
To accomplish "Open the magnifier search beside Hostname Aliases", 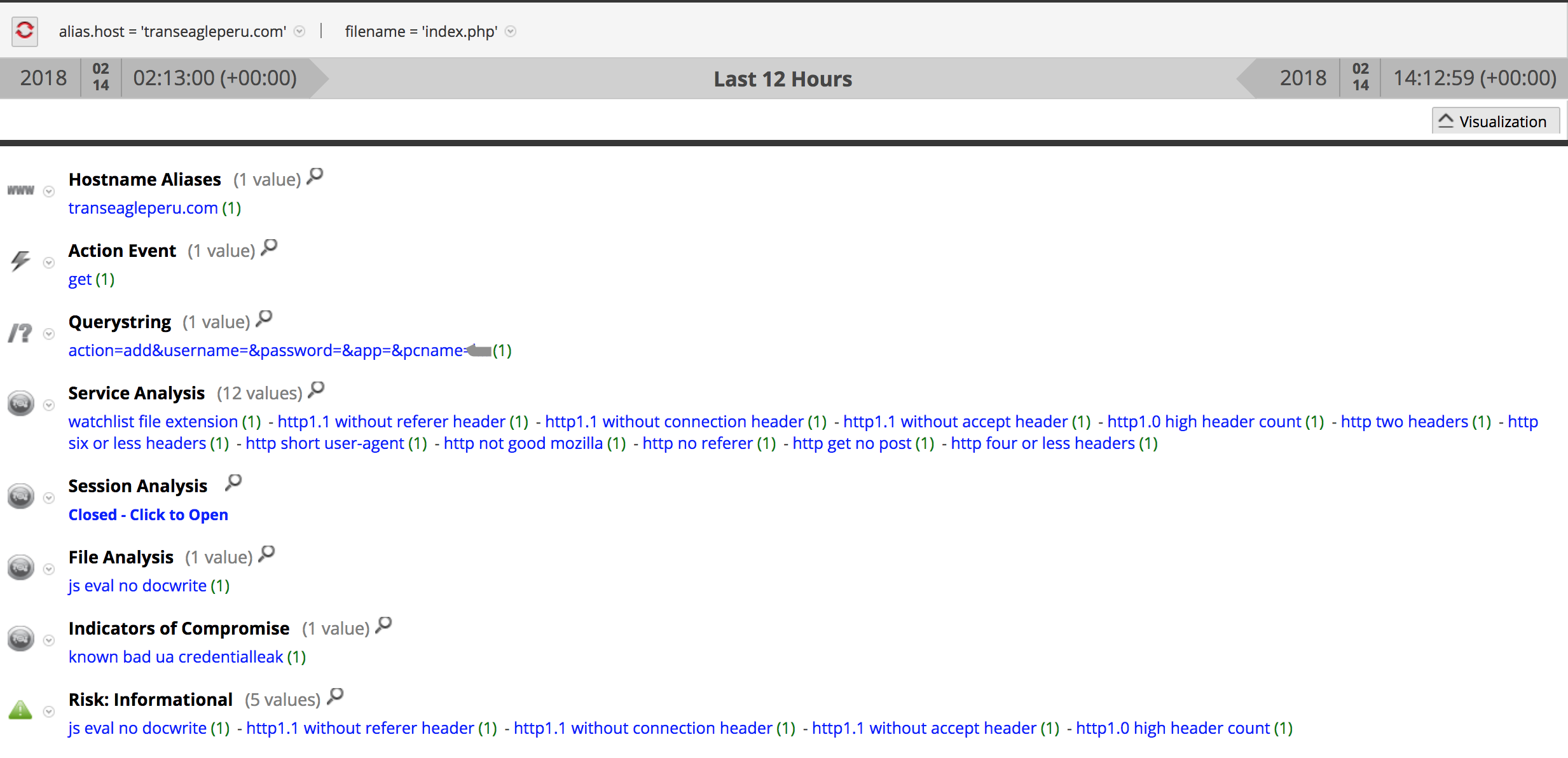I will click(314, 177).
